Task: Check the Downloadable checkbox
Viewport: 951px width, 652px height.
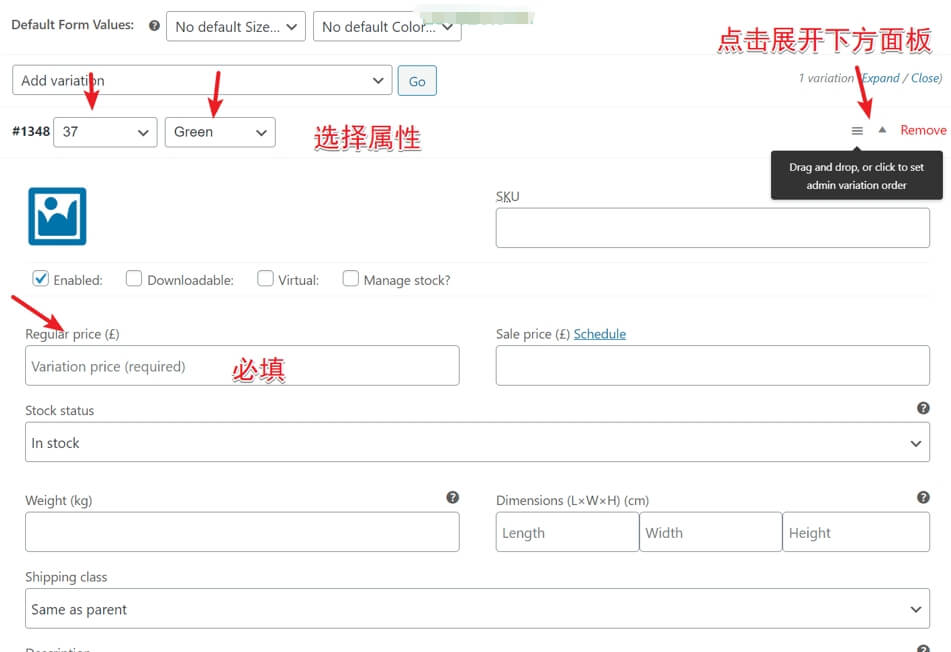Action: (x=134, y=279)
